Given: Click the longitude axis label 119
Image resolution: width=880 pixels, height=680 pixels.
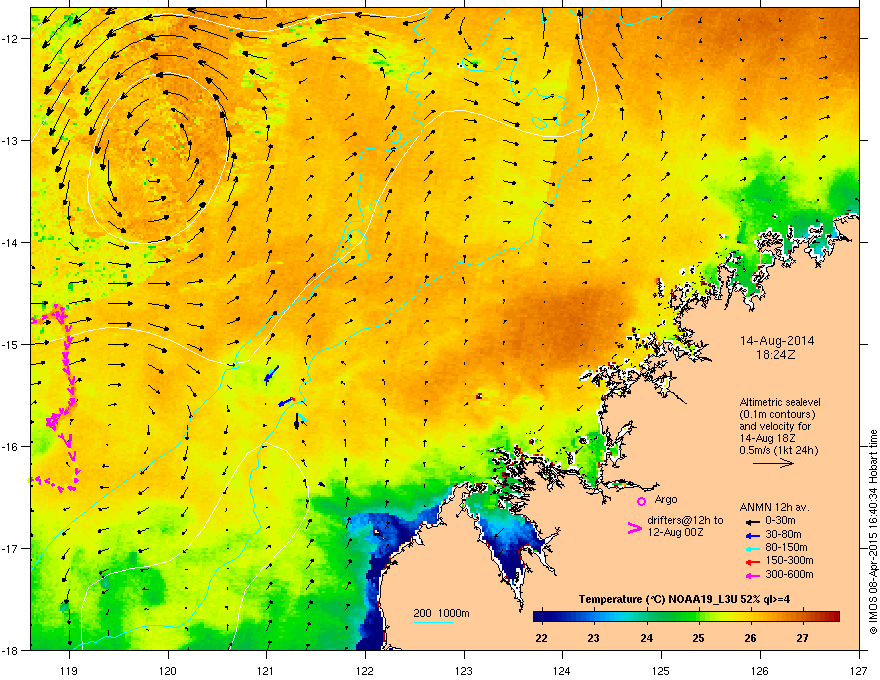Looking at the screenshot, I should coord(69,670).
